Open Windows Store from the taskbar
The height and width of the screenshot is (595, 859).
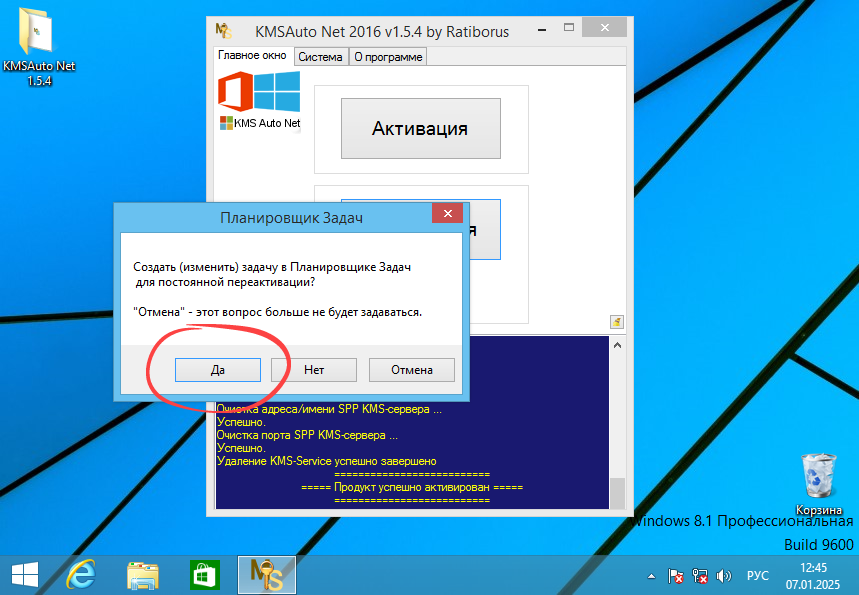[x=205, y=575]
